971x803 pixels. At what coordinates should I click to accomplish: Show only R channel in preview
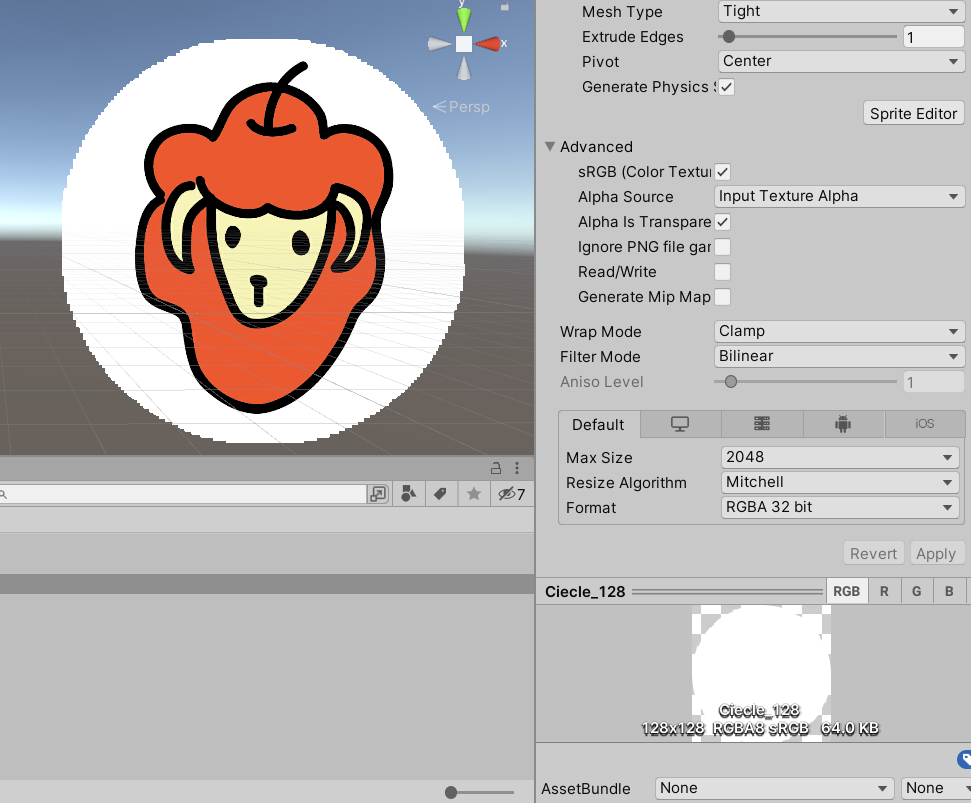coord(884,591)
